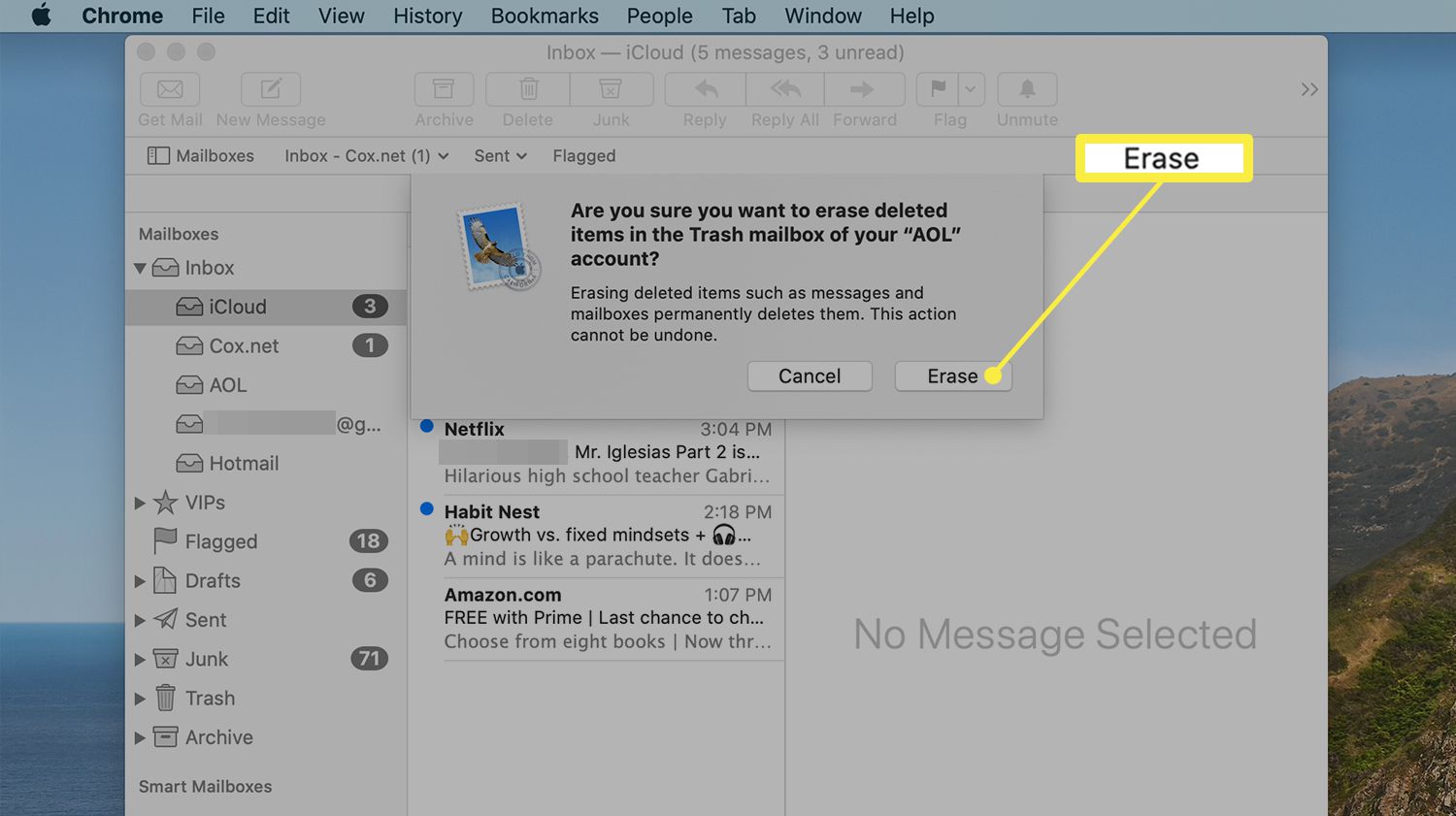The height and width of the screenshot is (816, 1456).
Task: Click the Trash can icon in sidebar
Action: tap(166, 698)
